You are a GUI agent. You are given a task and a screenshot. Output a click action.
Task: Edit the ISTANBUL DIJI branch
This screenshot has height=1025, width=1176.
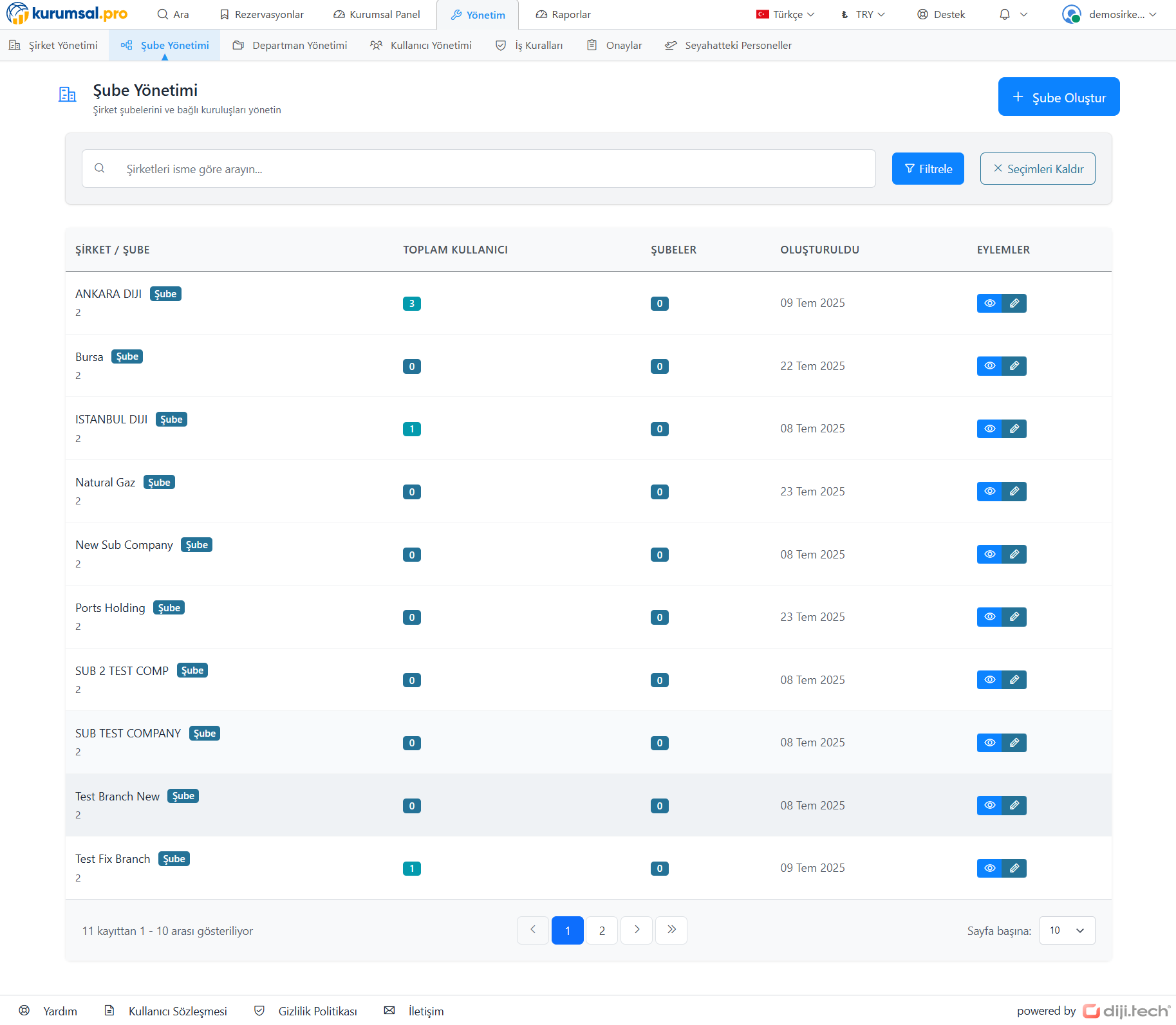coord(1014,429)
